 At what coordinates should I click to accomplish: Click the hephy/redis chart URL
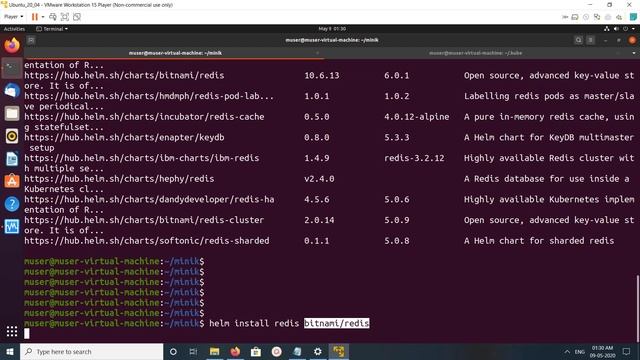(119, 179)
